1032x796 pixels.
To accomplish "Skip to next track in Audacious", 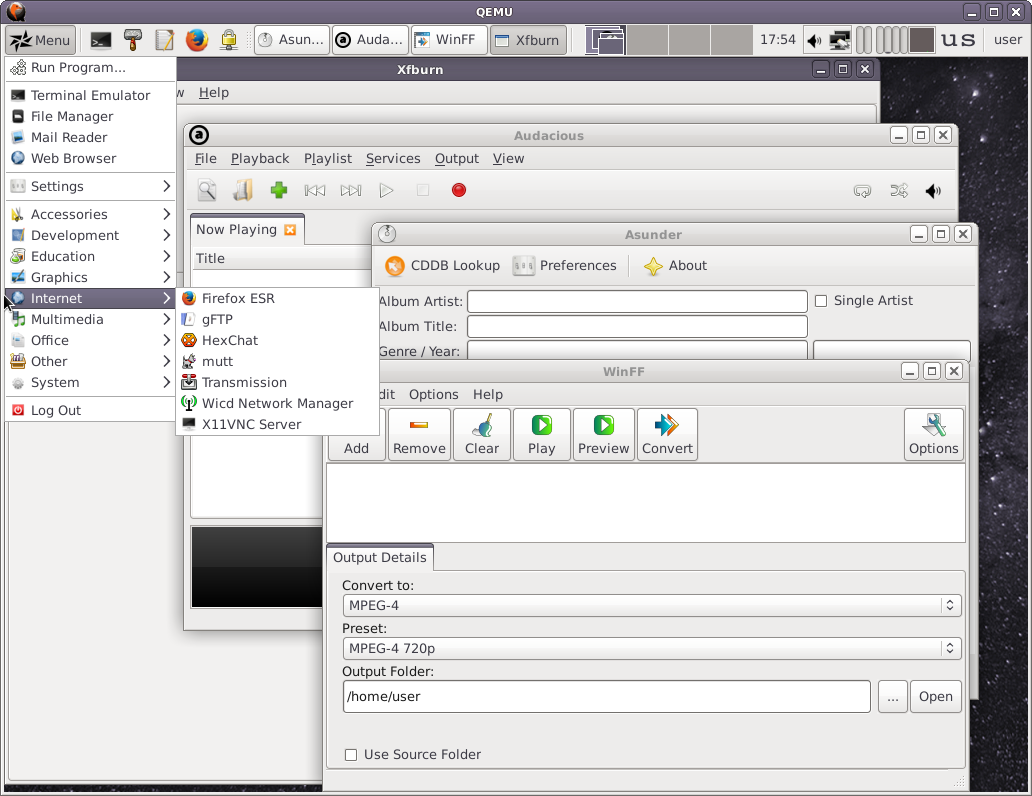I will pyautogui.click(x=351, y=190).
